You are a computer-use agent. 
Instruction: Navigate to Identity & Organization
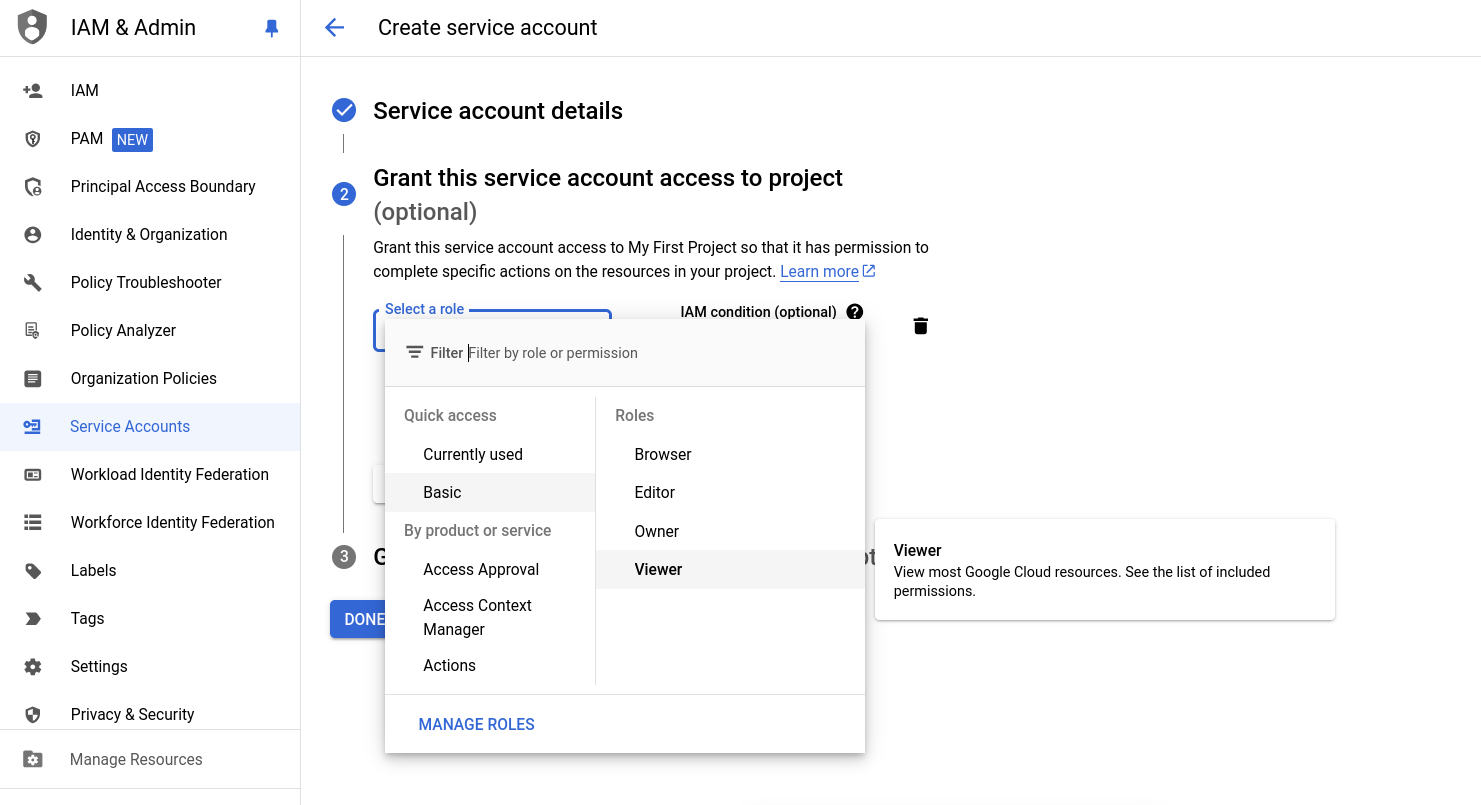(150, 235)
